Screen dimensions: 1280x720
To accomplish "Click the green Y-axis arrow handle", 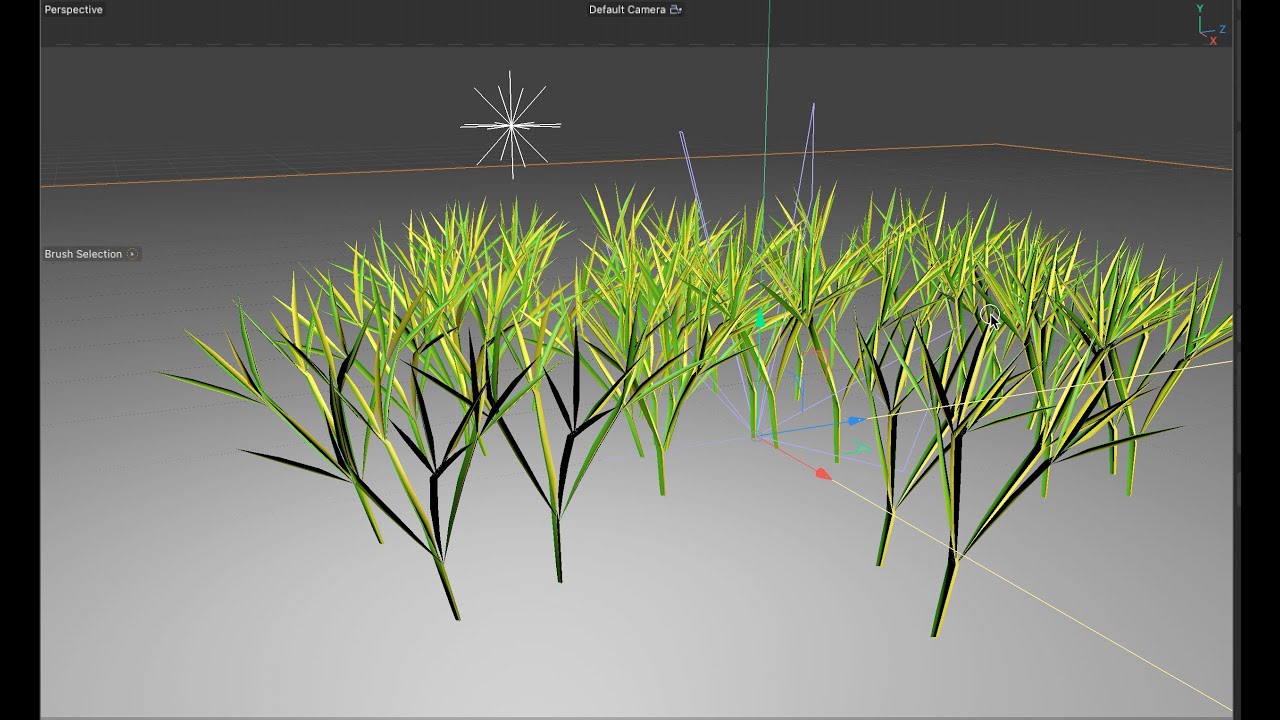I will click(x=759, y=320).
